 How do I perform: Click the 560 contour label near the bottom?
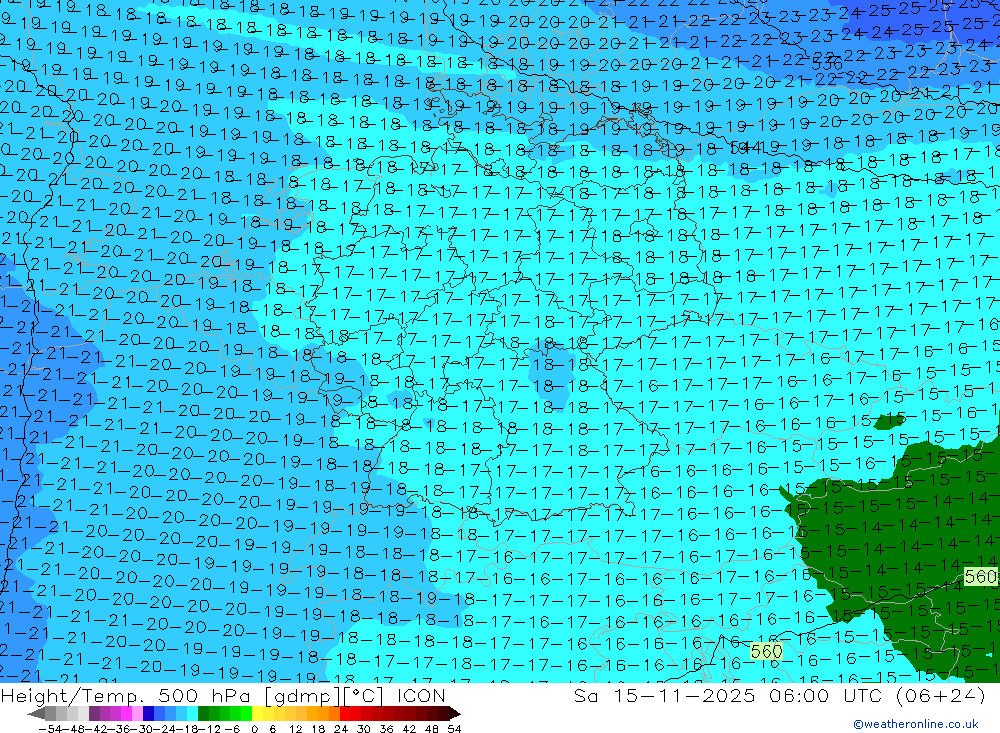click(766, 651)
